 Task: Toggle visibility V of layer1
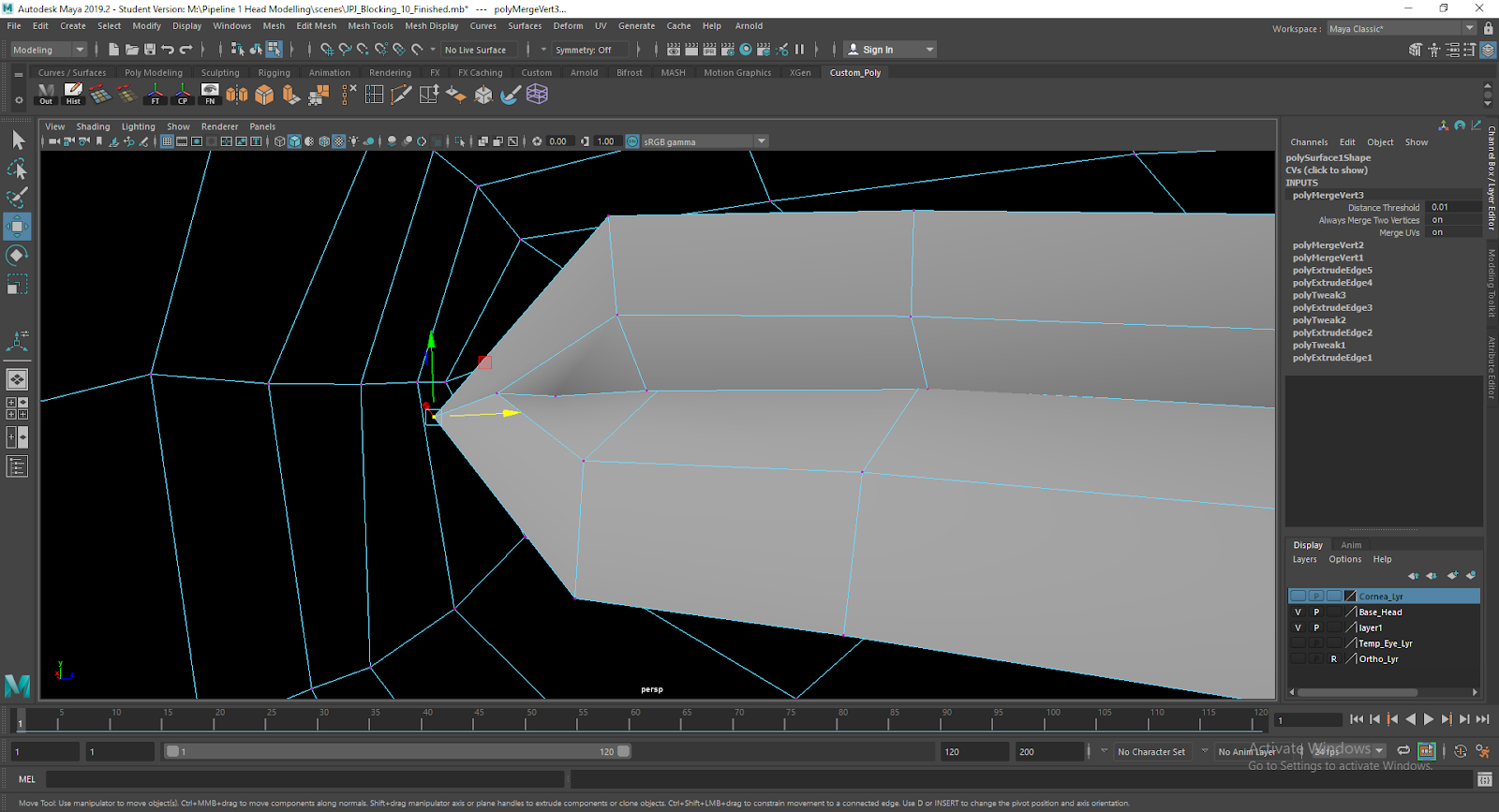(x=1298, y=628)
